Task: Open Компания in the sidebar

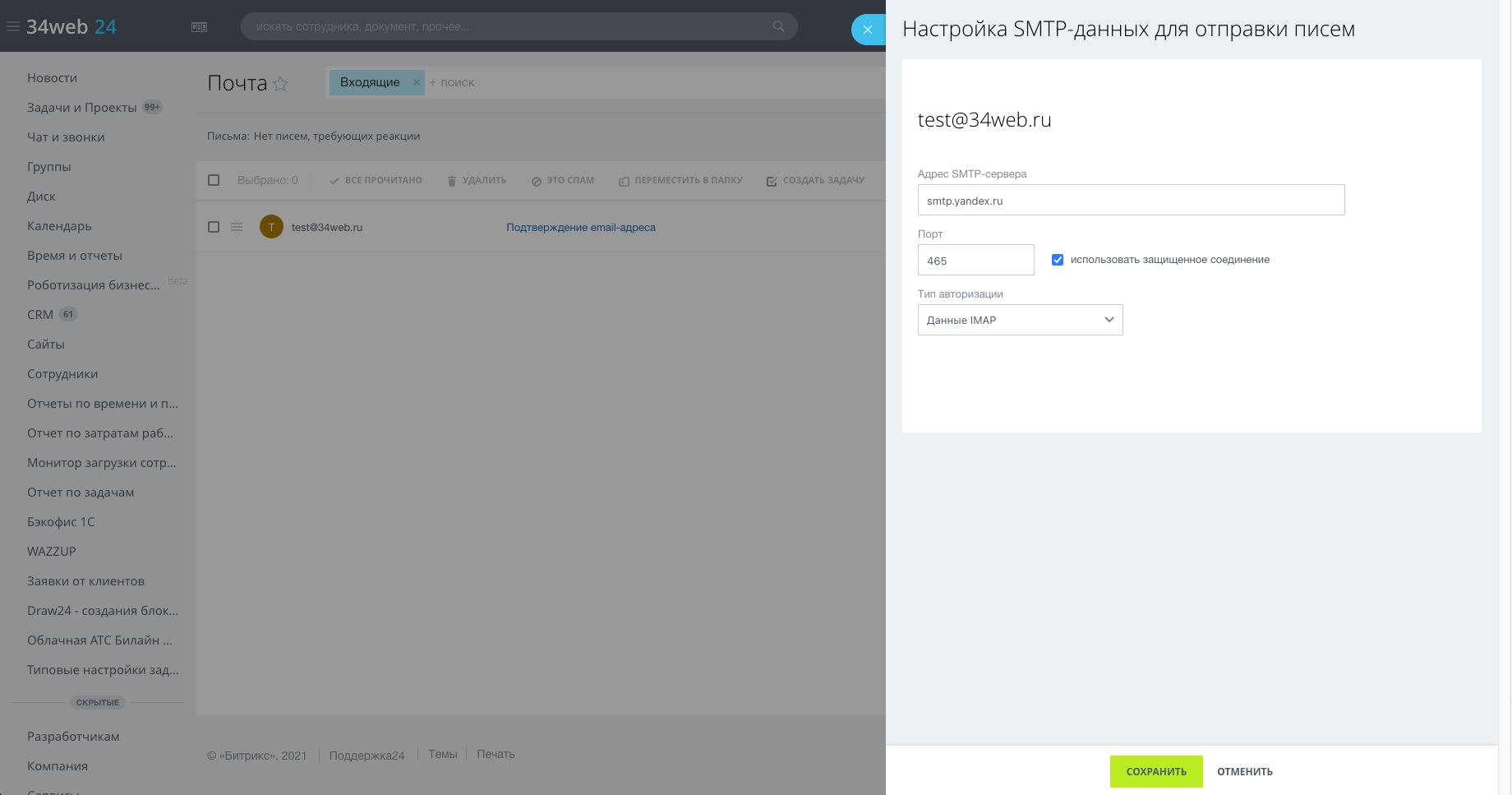Action: tap(58, 766)
